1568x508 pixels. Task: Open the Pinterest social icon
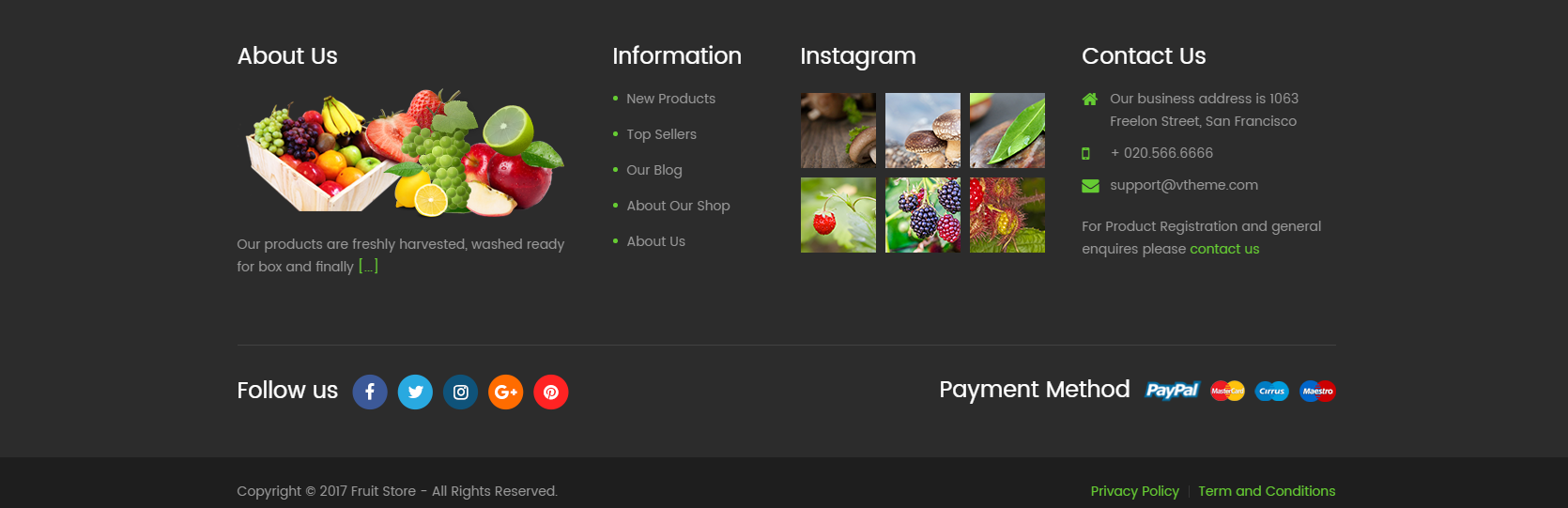click(550, 392)
